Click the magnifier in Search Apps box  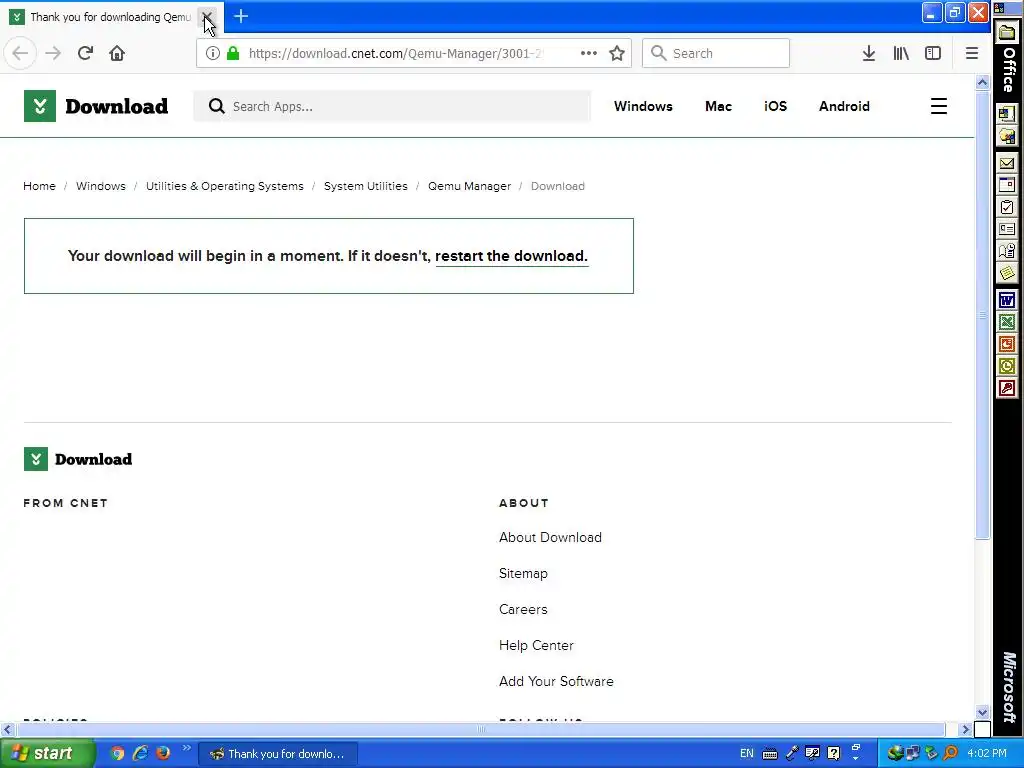216,106
